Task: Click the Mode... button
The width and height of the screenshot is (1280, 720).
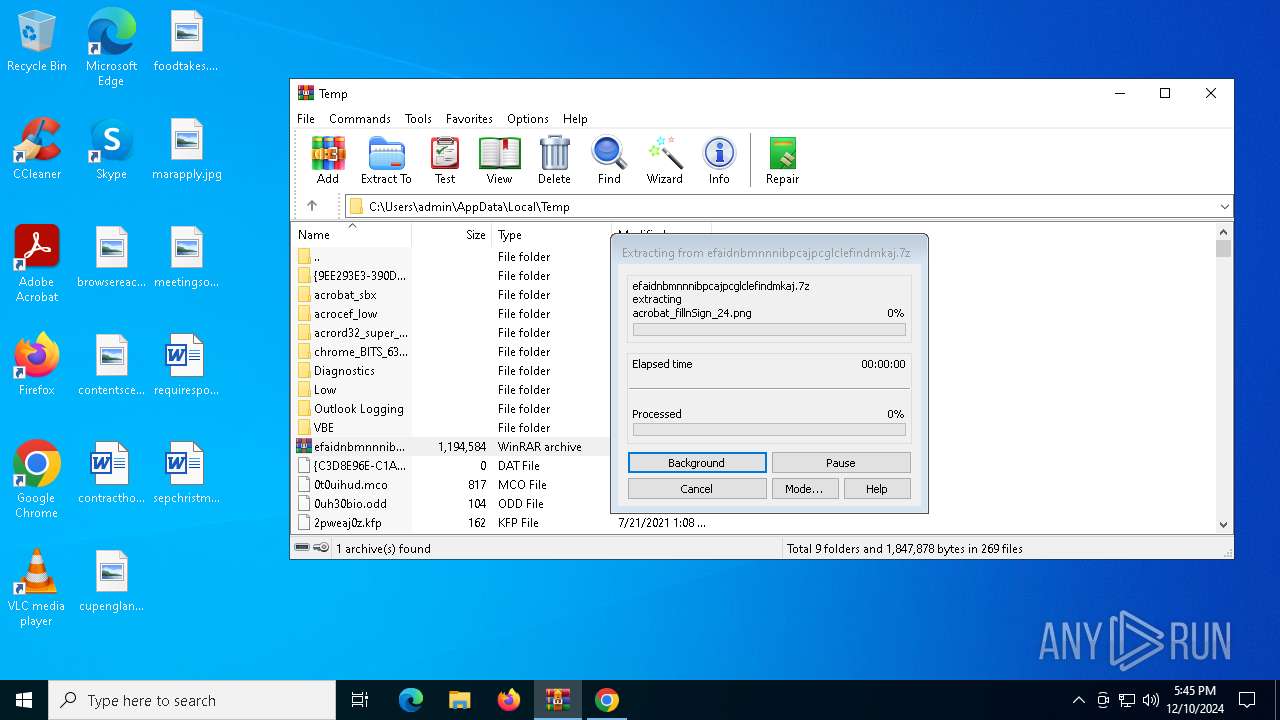Action: 804,489
